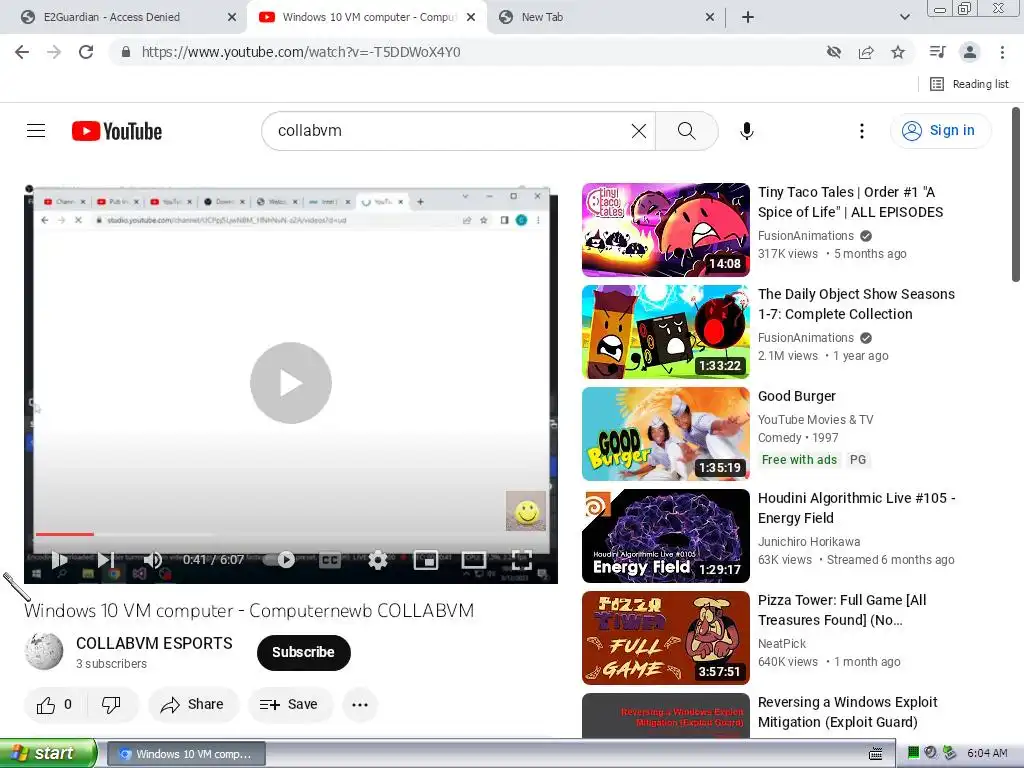Open YouTube settings three-dot menu

tap(861, 131)
